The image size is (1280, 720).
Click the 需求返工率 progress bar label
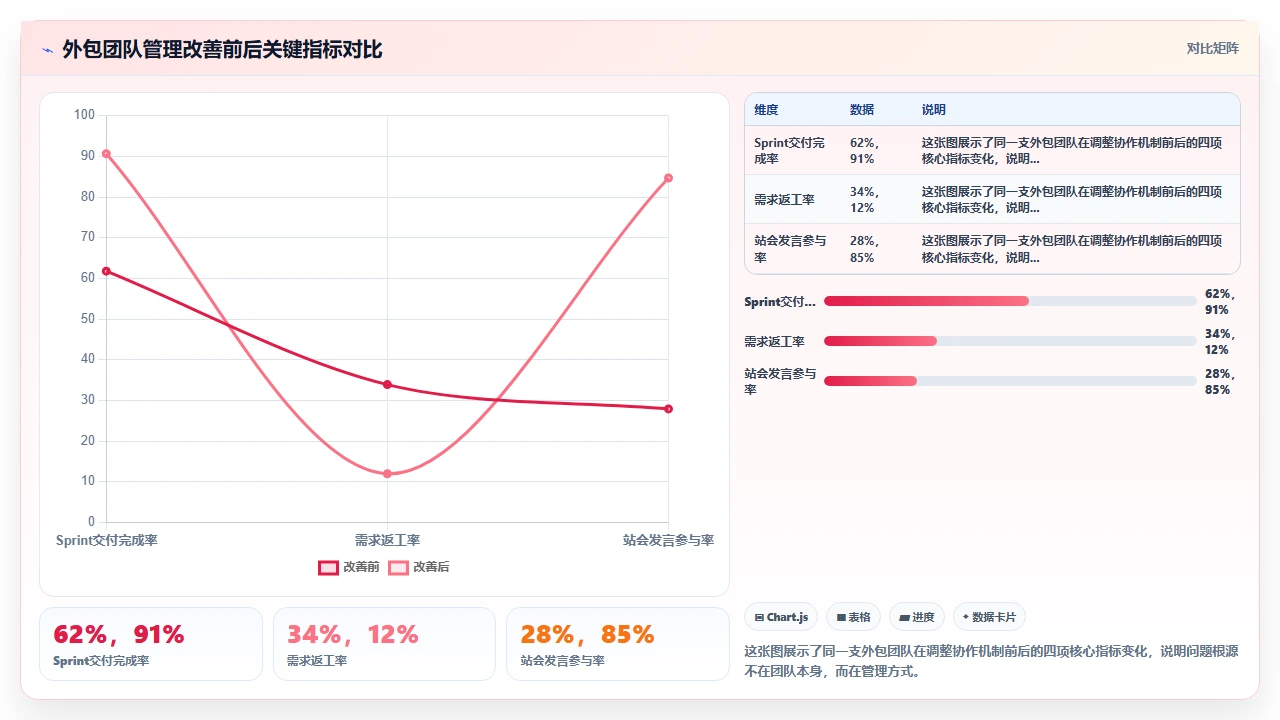click(774, 341)
